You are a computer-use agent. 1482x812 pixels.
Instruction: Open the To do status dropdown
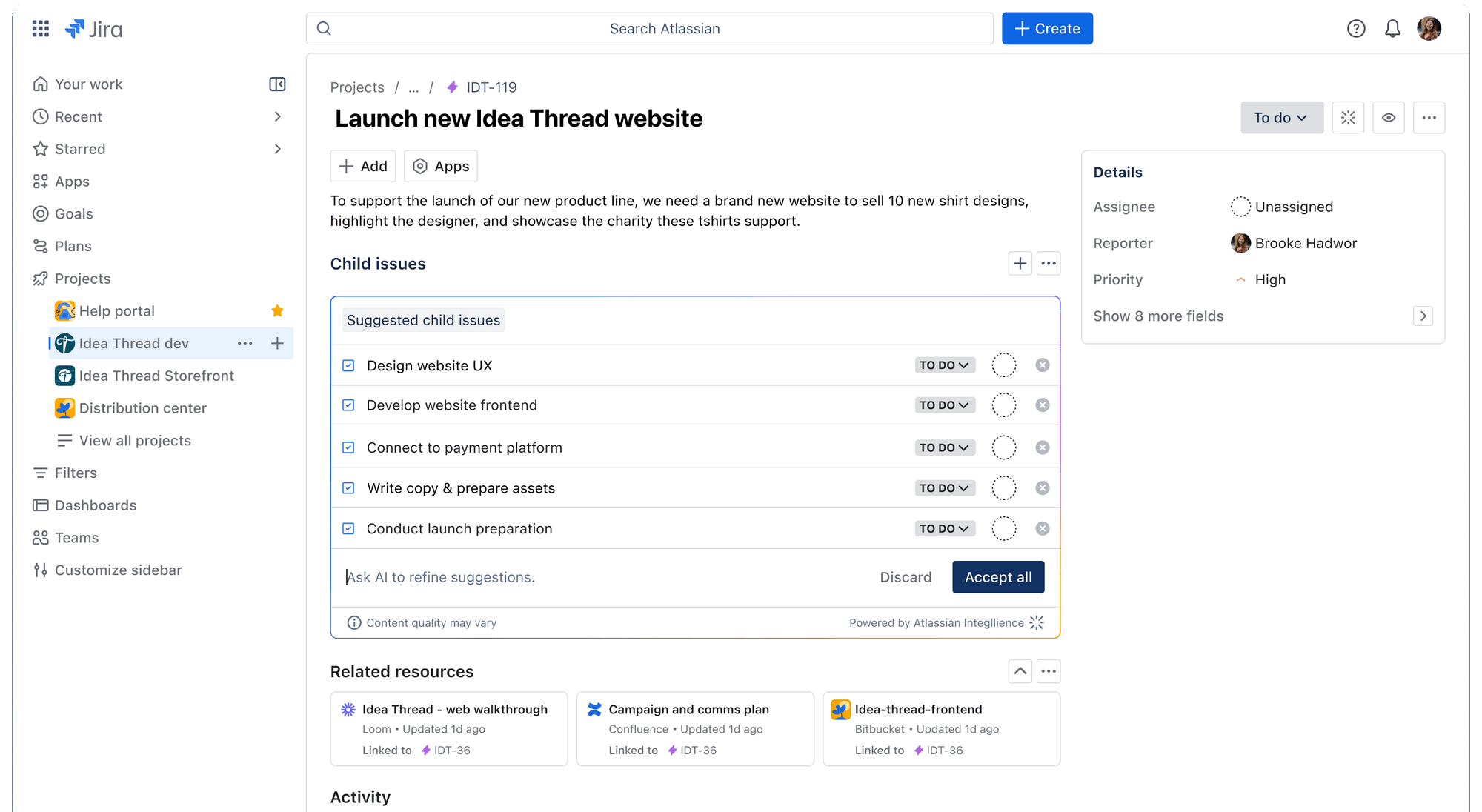coord(1281,117)
